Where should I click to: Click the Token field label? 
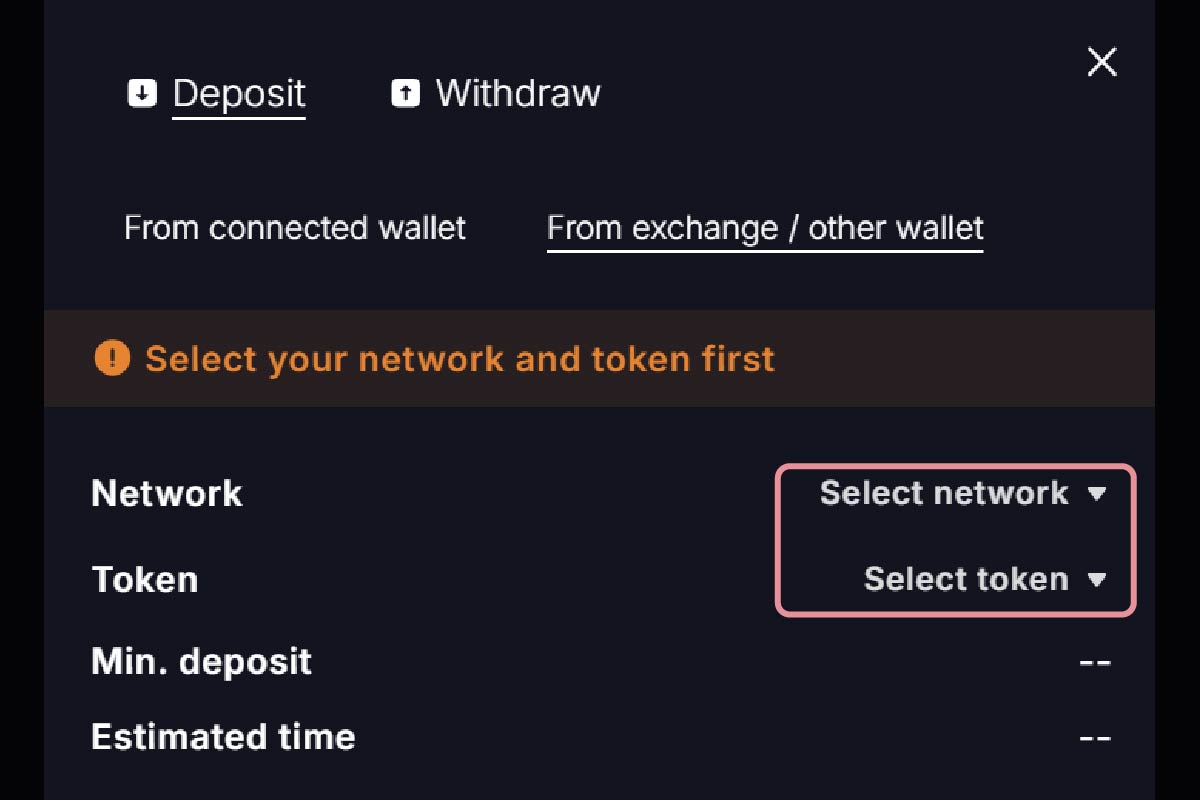tap(145, 579)
